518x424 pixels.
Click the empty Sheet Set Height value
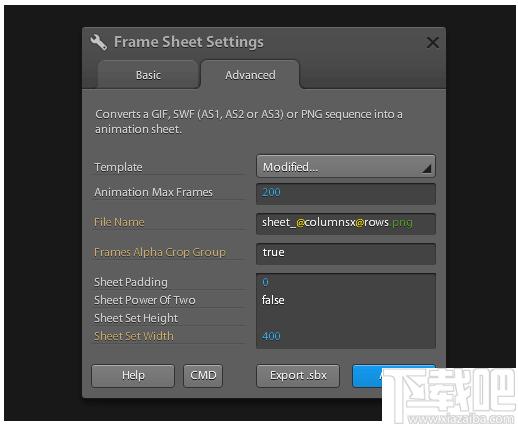(346, 318)
